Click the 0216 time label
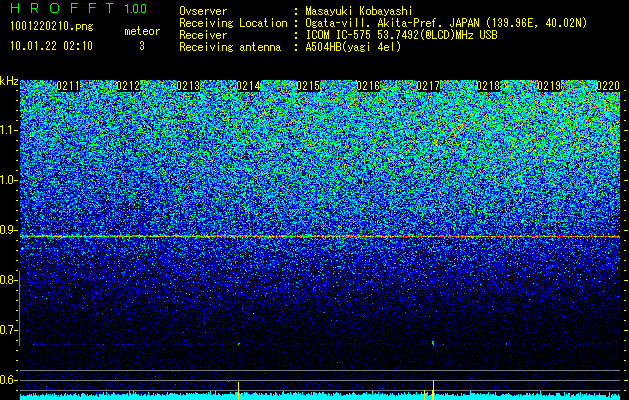The width and height of the screenshot is (629, 400). pyautogui.click(x=368, y=86)
